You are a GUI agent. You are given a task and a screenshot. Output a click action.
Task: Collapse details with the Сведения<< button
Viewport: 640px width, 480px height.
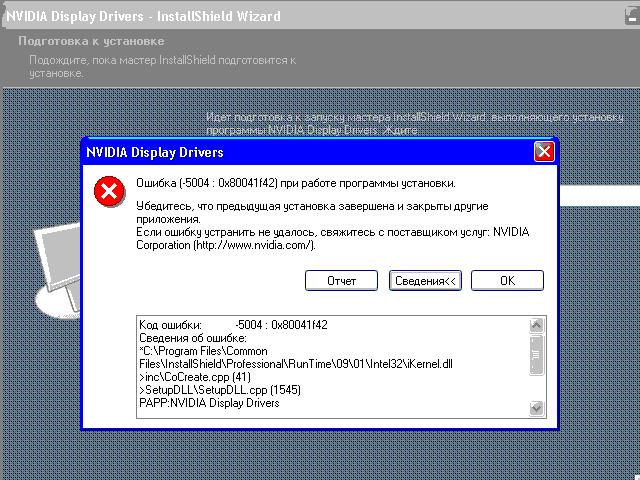click(x=425, y=281)
